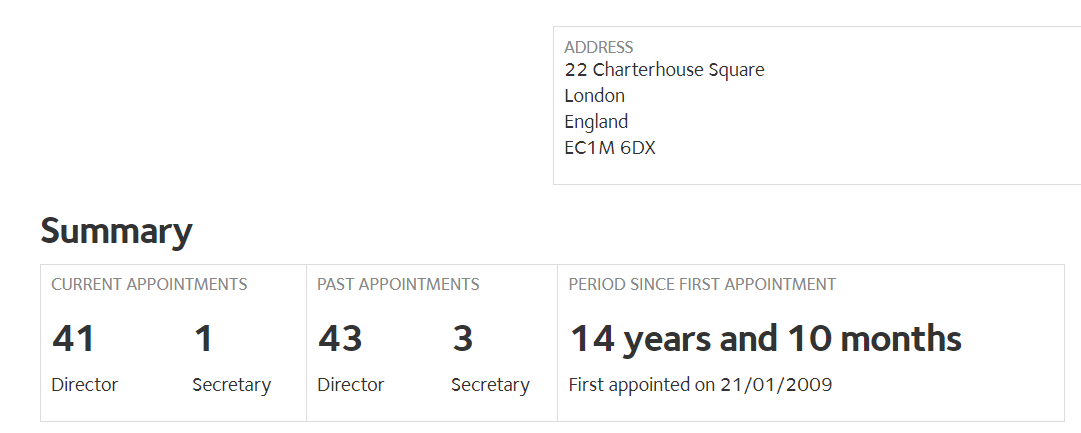Click the ADDRESS label
The width and height of the screenshot is (1081, 433).
[598, 47]
